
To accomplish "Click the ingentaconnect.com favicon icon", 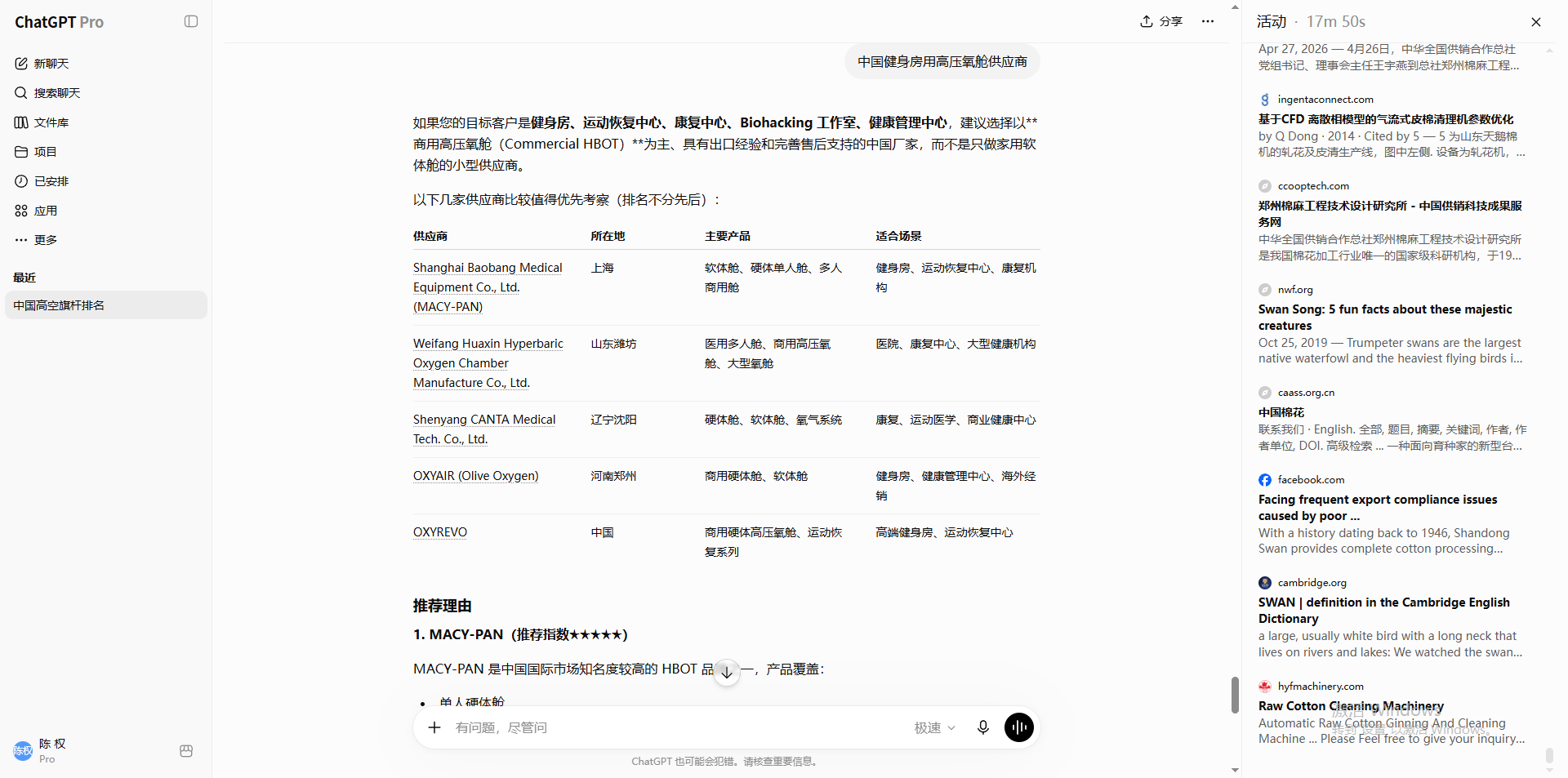I will (x=1265, y=100).
